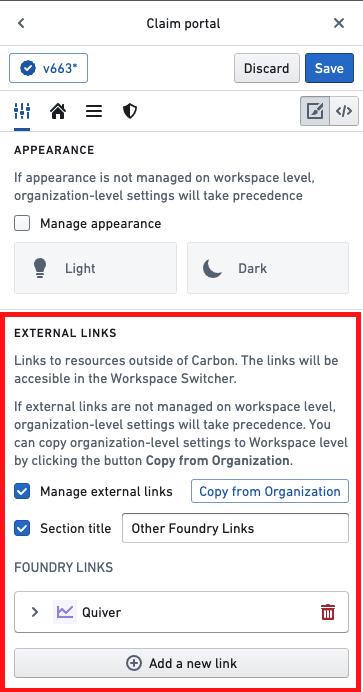The height and width of the screenshot is (692, 363).
Task: Focus the Other Foundry Links text field
Action: pyautogui.click(x=236, y=528)
